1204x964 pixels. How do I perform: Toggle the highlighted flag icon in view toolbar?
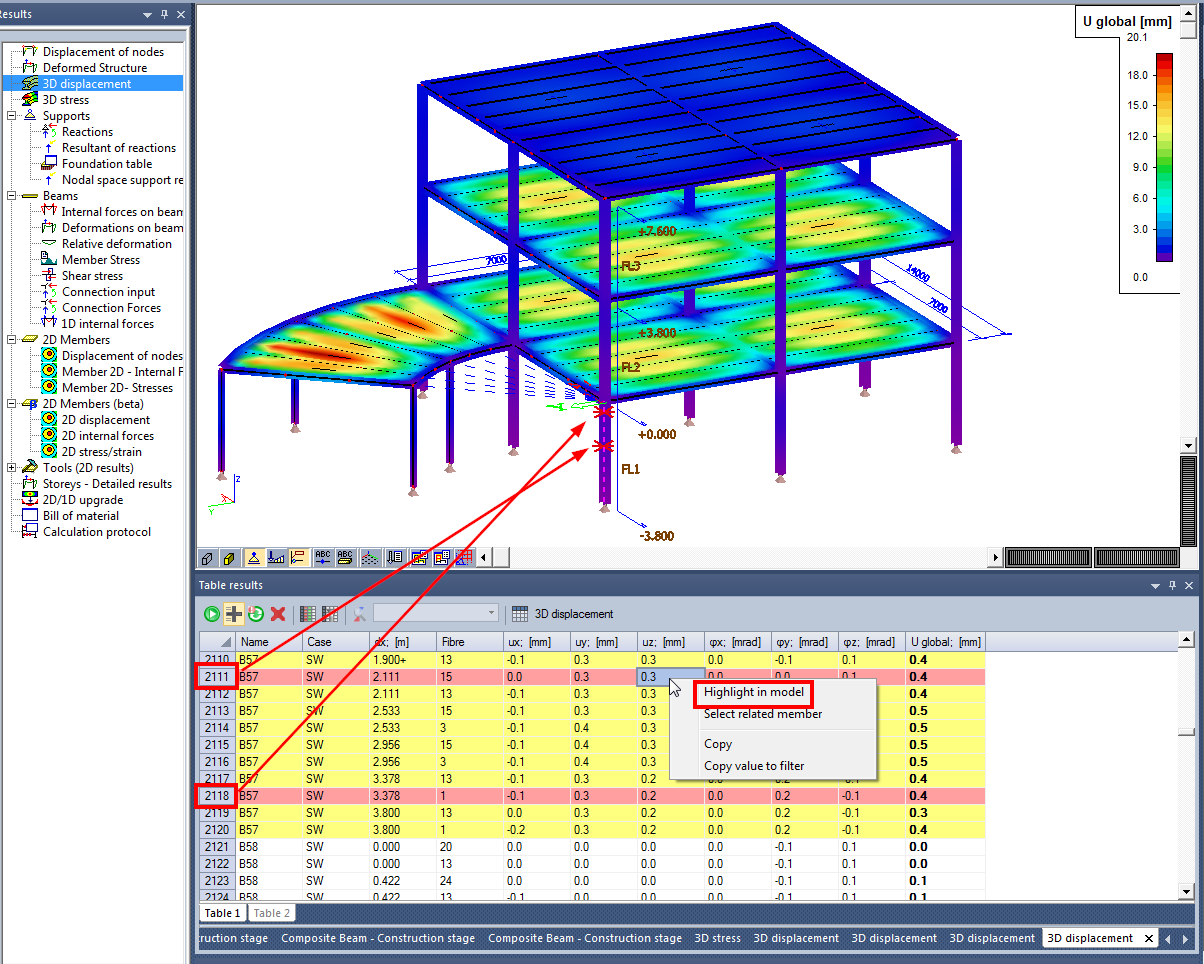coord(298,557)
